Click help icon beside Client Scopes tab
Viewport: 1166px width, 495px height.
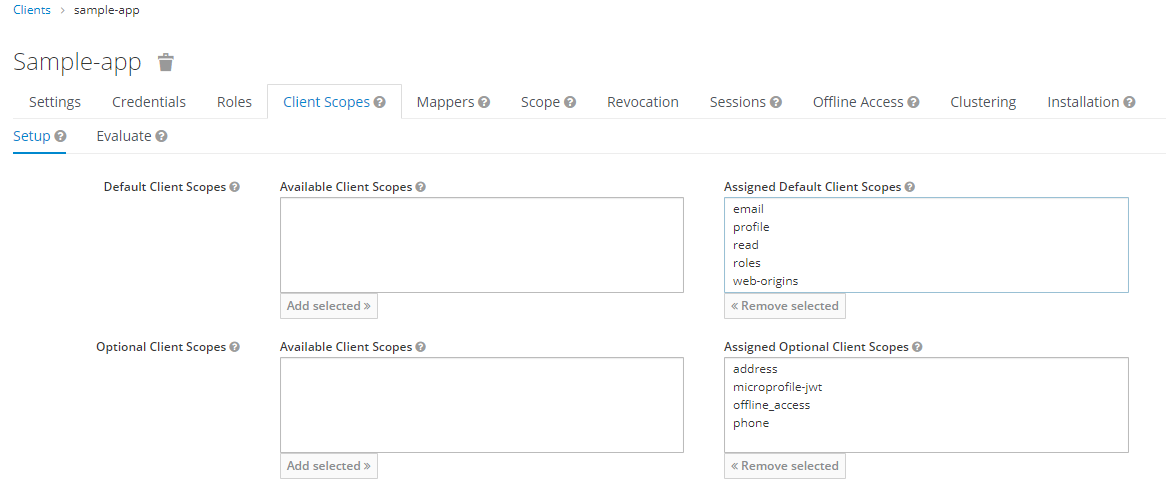point(380,102)
